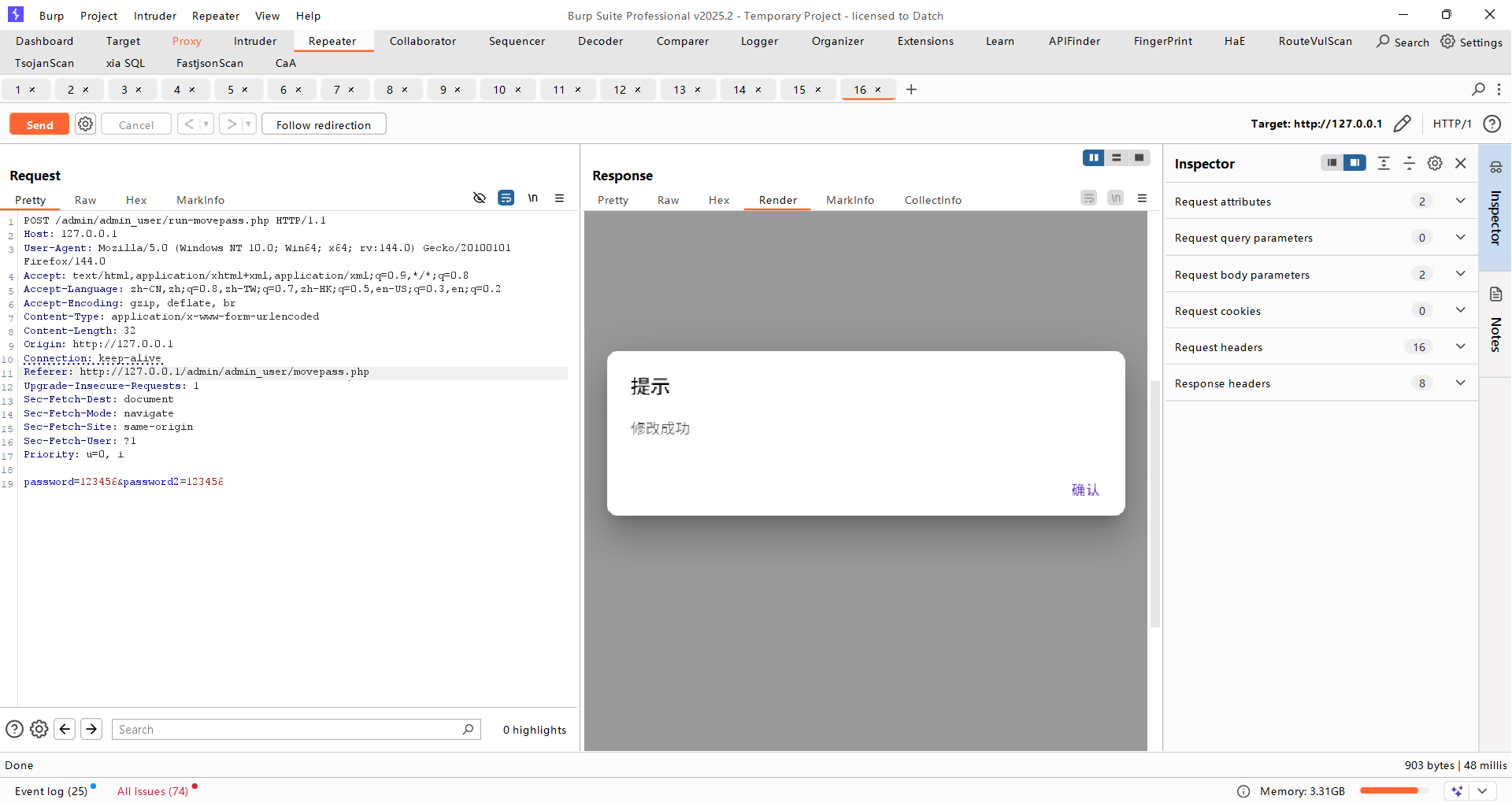This screenshot has width=1512, height=803.
Task: Expand Request attributes section
Action: coord(1460,202)
